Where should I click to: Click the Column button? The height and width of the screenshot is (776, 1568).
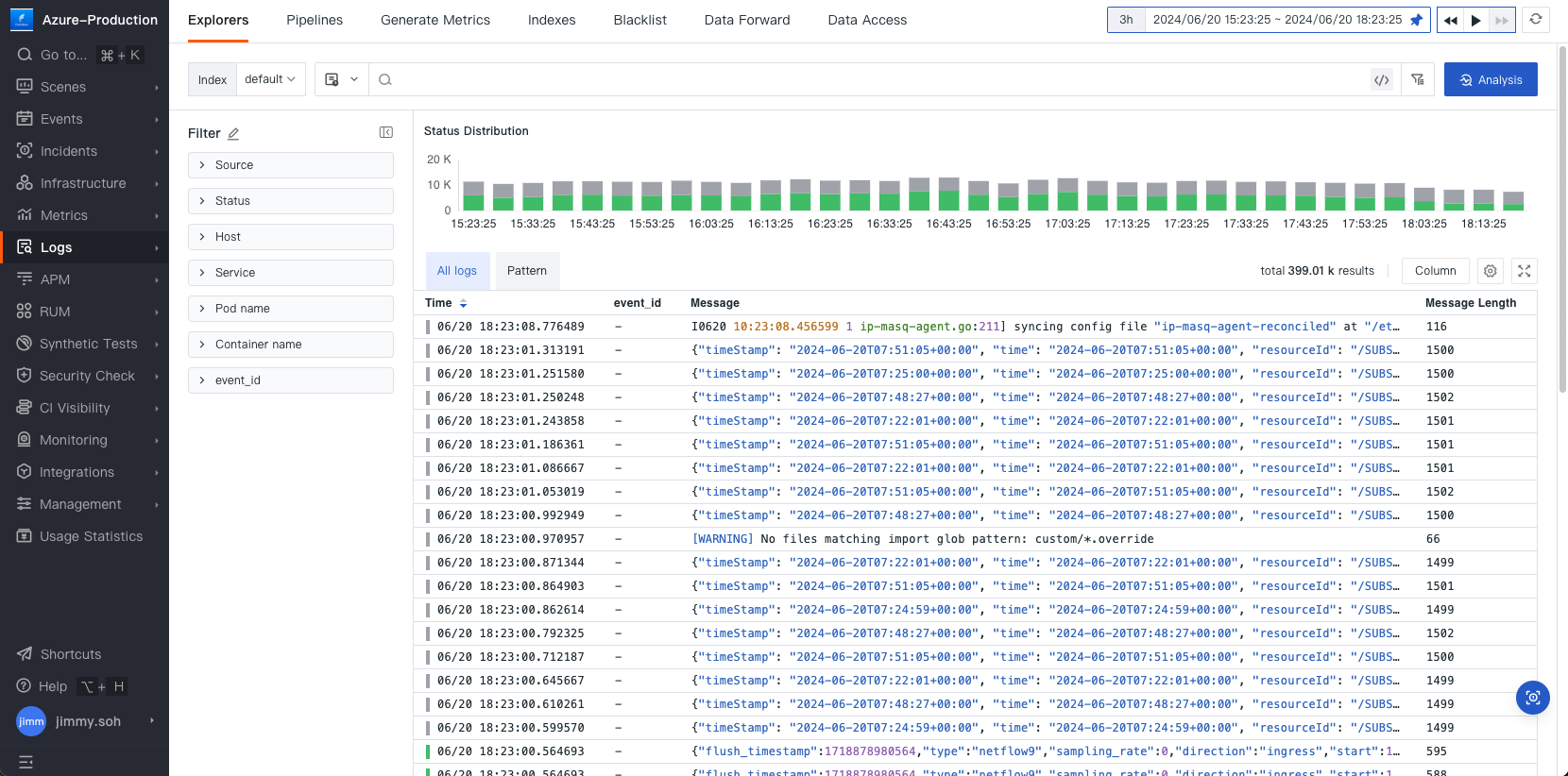(1436, 271)
